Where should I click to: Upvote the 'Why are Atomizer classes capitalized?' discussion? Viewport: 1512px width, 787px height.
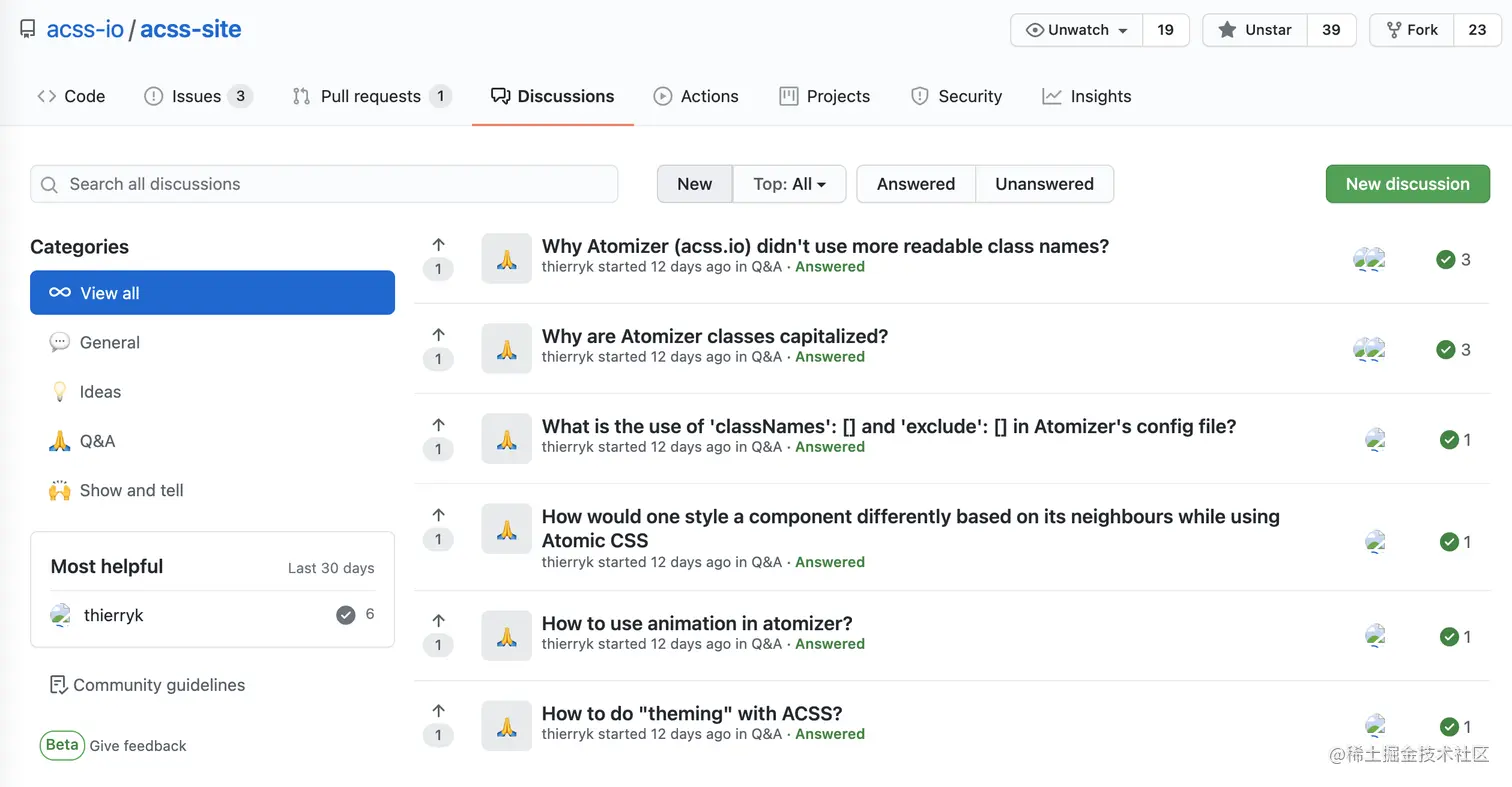(438, 336)
